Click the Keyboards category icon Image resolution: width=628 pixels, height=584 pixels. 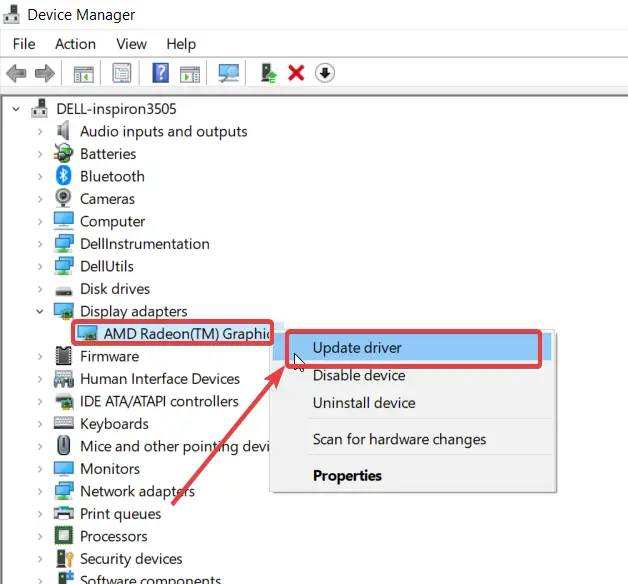pos(64,423)
